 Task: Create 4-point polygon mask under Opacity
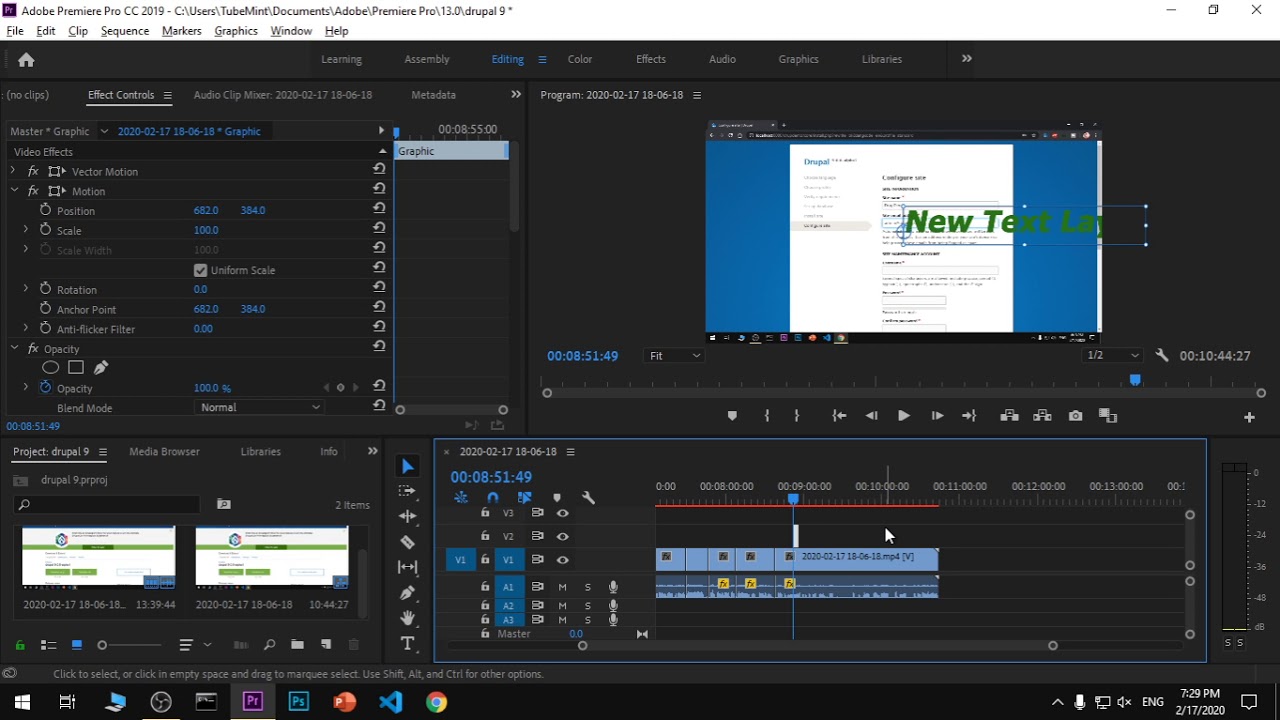click(76, 368)
